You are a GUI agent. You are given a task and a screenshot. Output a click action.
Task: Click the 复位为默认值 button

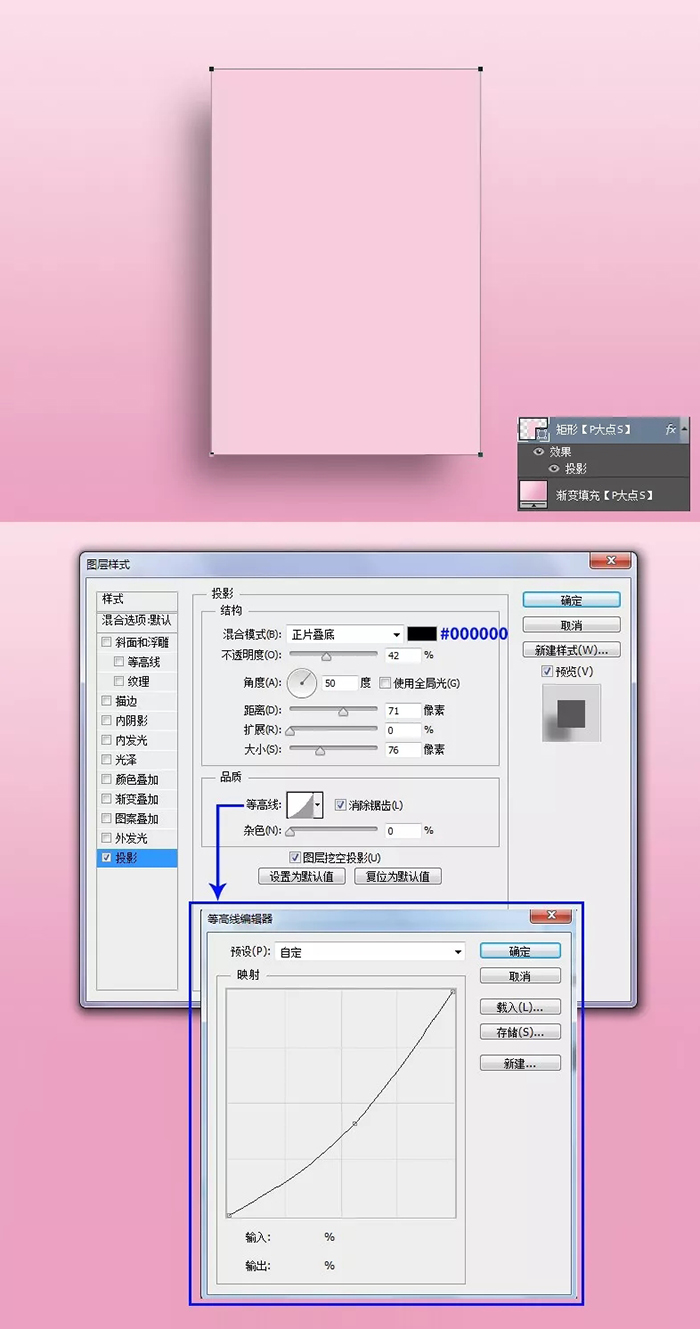tap(397, 876)
